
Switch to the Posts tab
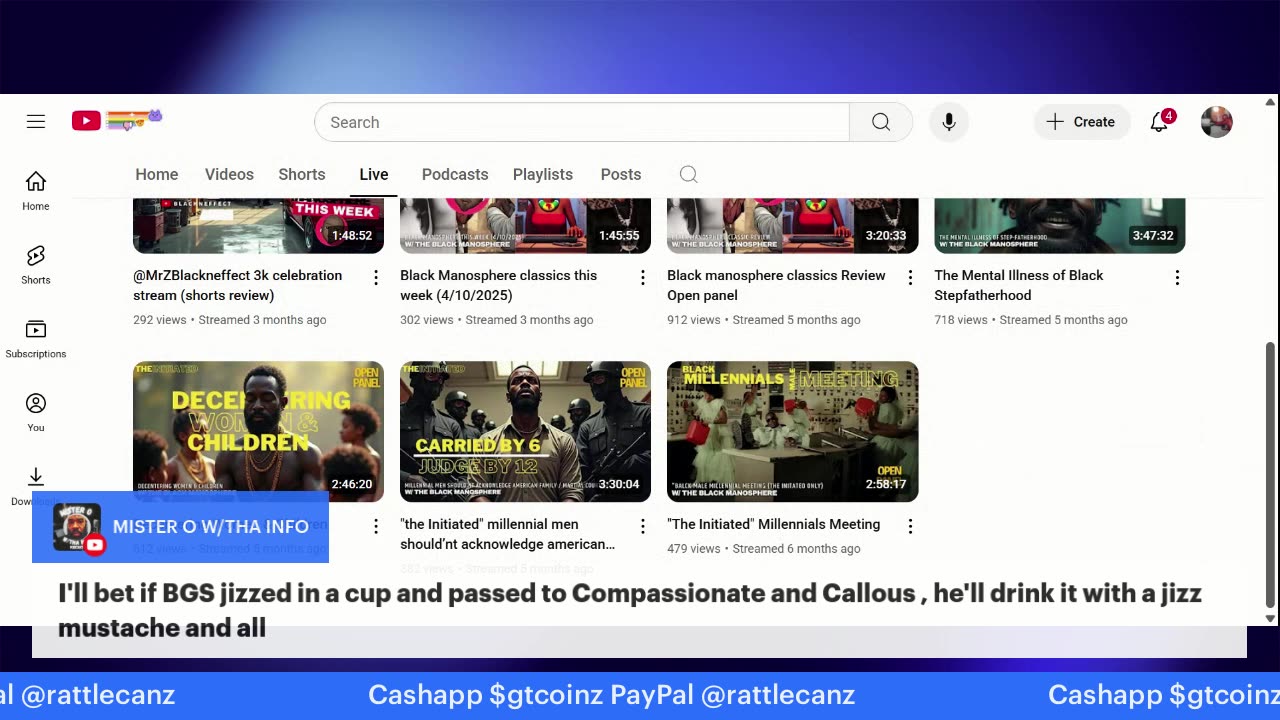621,174
